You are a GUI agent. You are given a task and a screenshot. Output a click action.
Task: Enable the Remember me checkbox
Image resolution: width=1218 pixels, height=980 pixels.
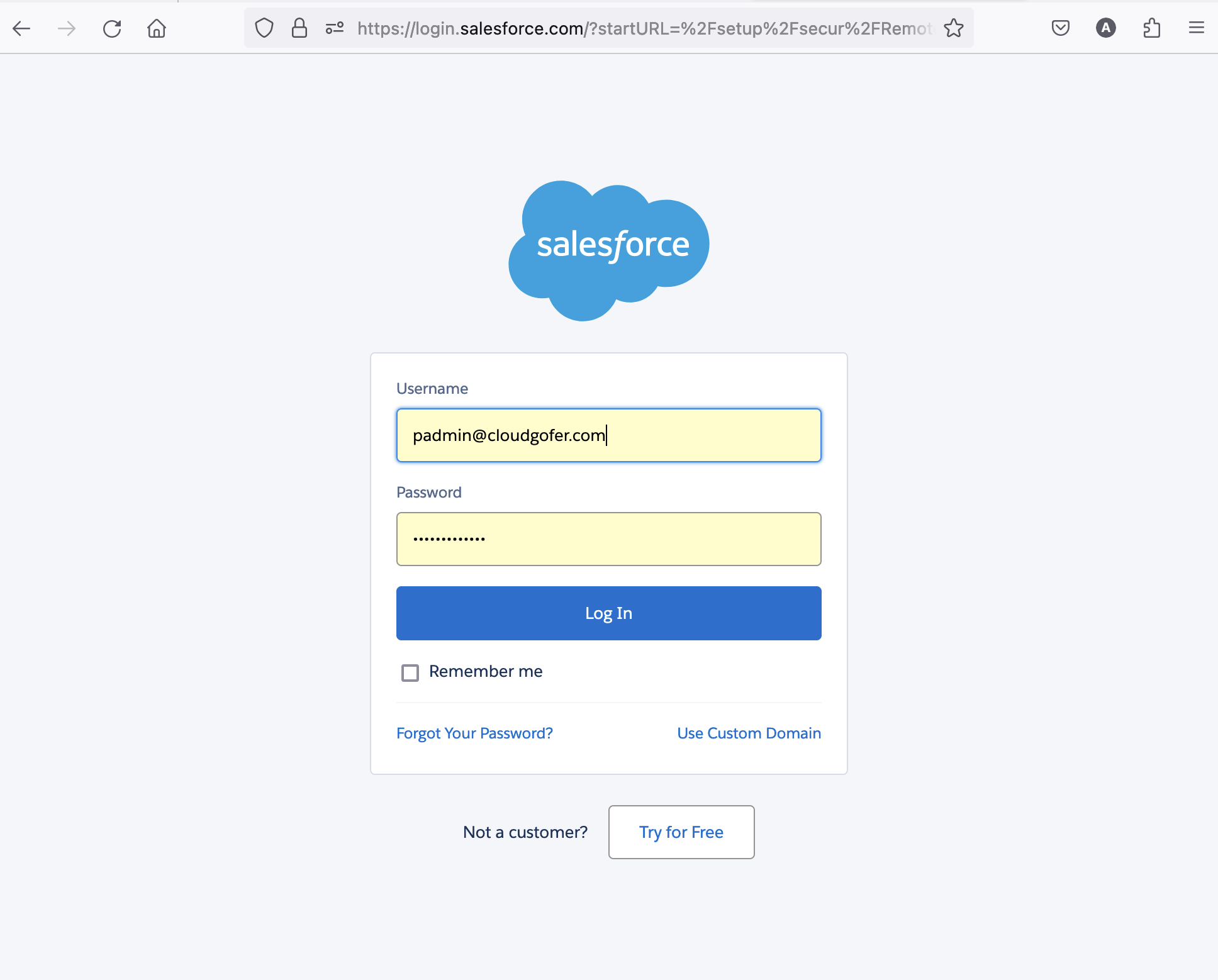410,672
